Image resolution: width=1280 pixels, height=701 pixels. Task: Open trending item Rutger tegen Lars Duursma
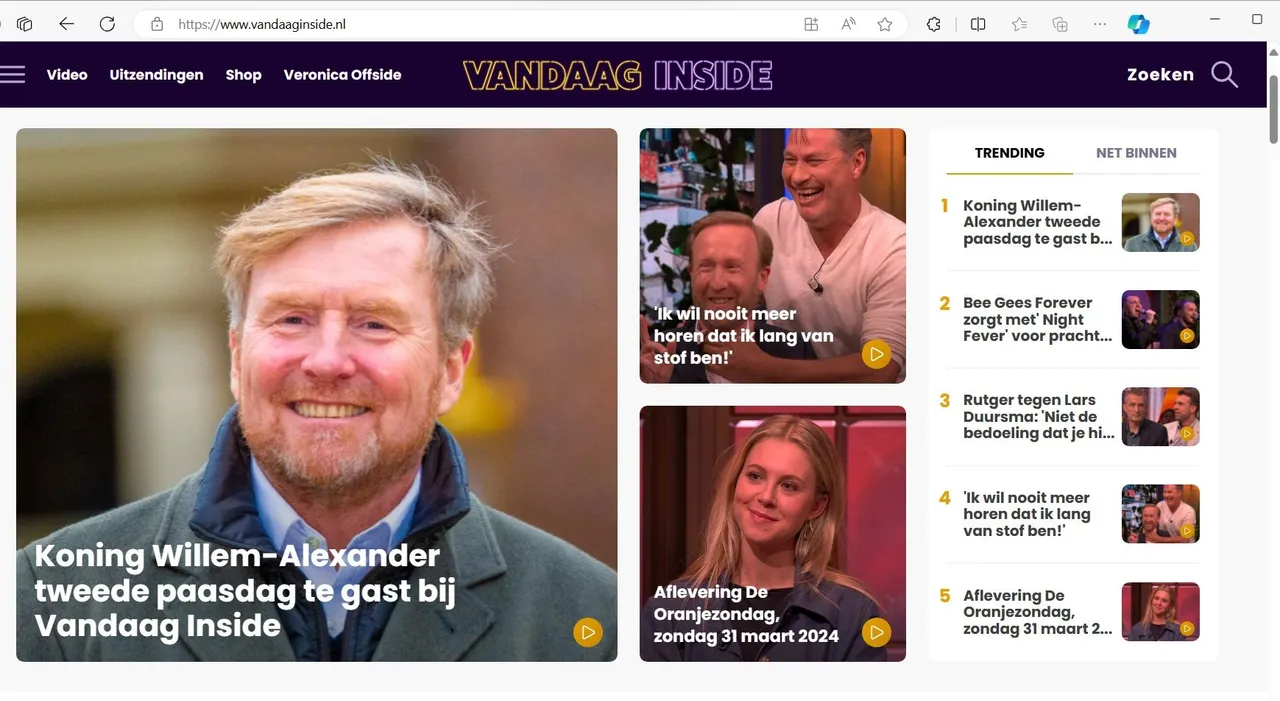(1038, 416)
